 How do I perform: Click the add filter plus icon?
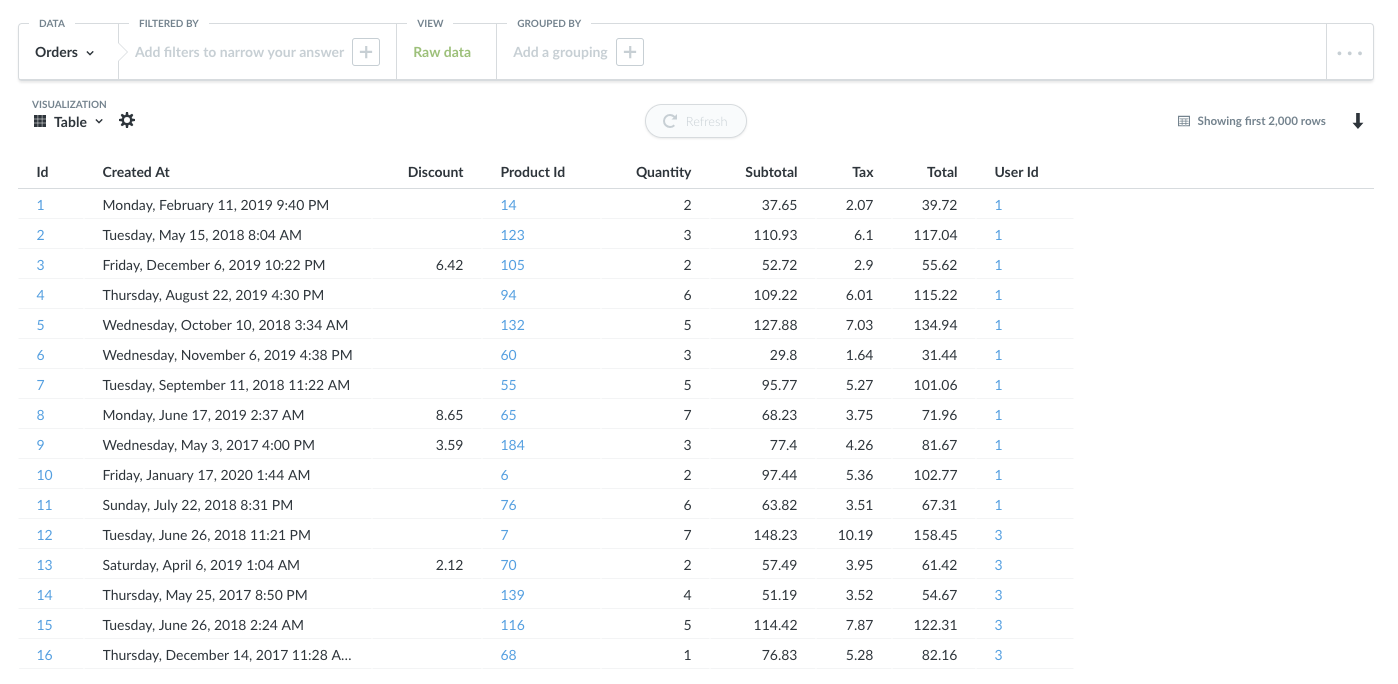click(x=366, y=52)
